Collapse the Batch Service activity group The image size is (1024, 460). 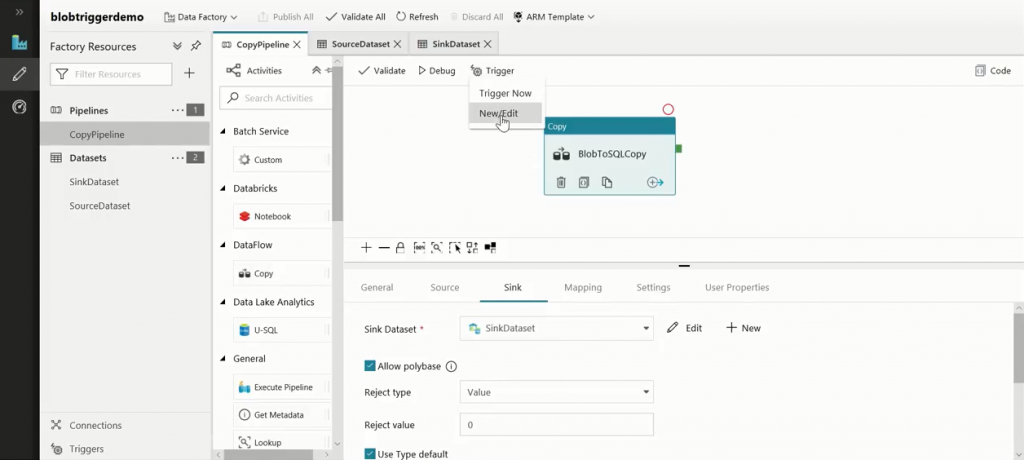[224, 131]
